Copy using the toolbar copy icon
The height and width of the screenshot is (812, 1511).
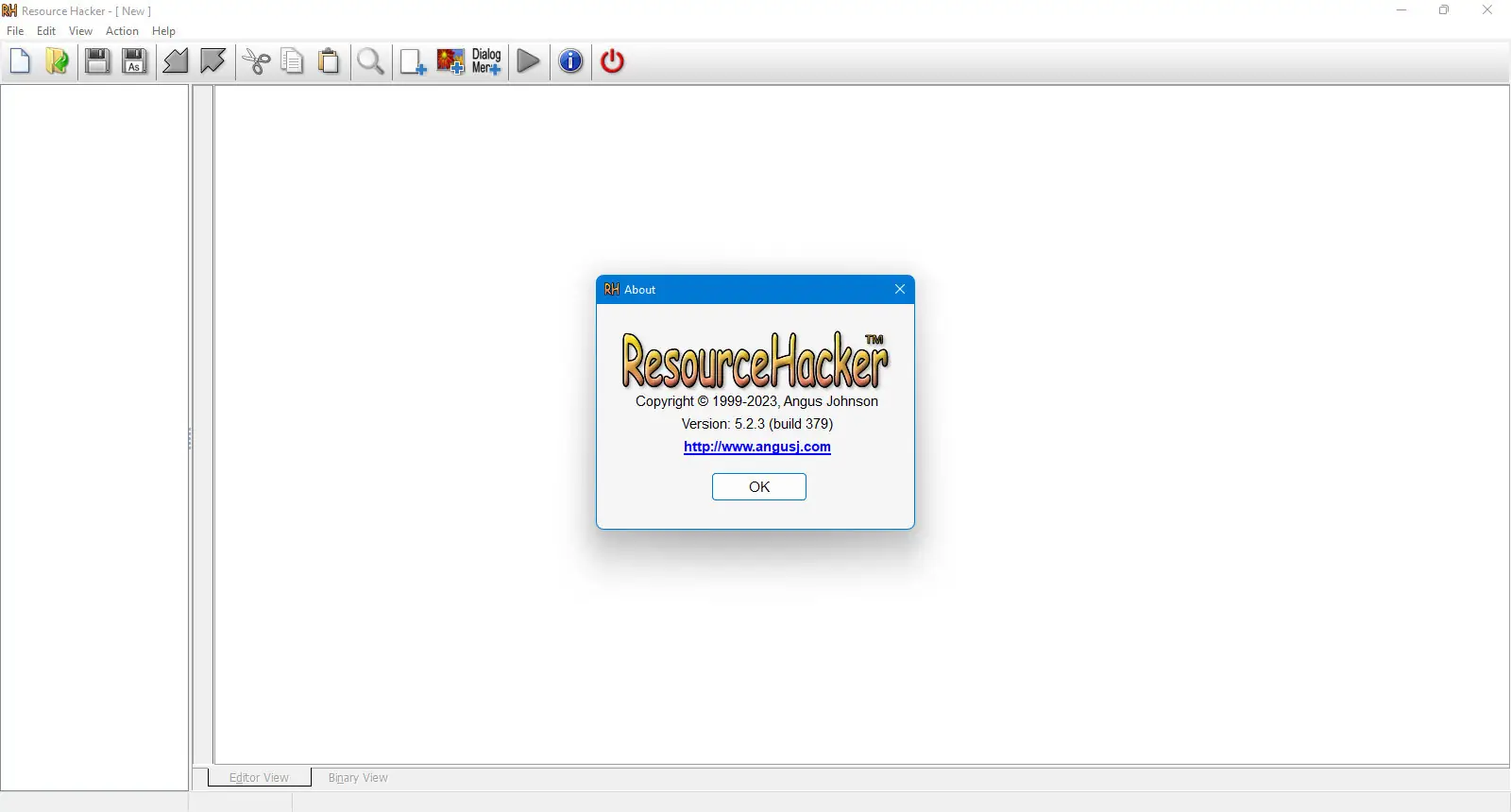coord(293,61)
